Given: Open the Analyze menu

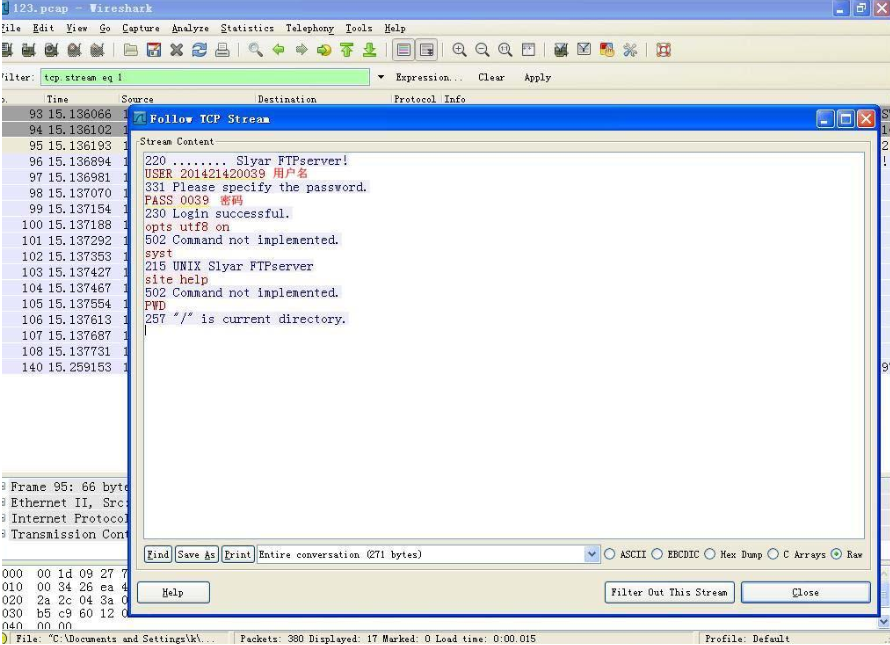Looking at the screenshot, I should [x=190, y=28].
